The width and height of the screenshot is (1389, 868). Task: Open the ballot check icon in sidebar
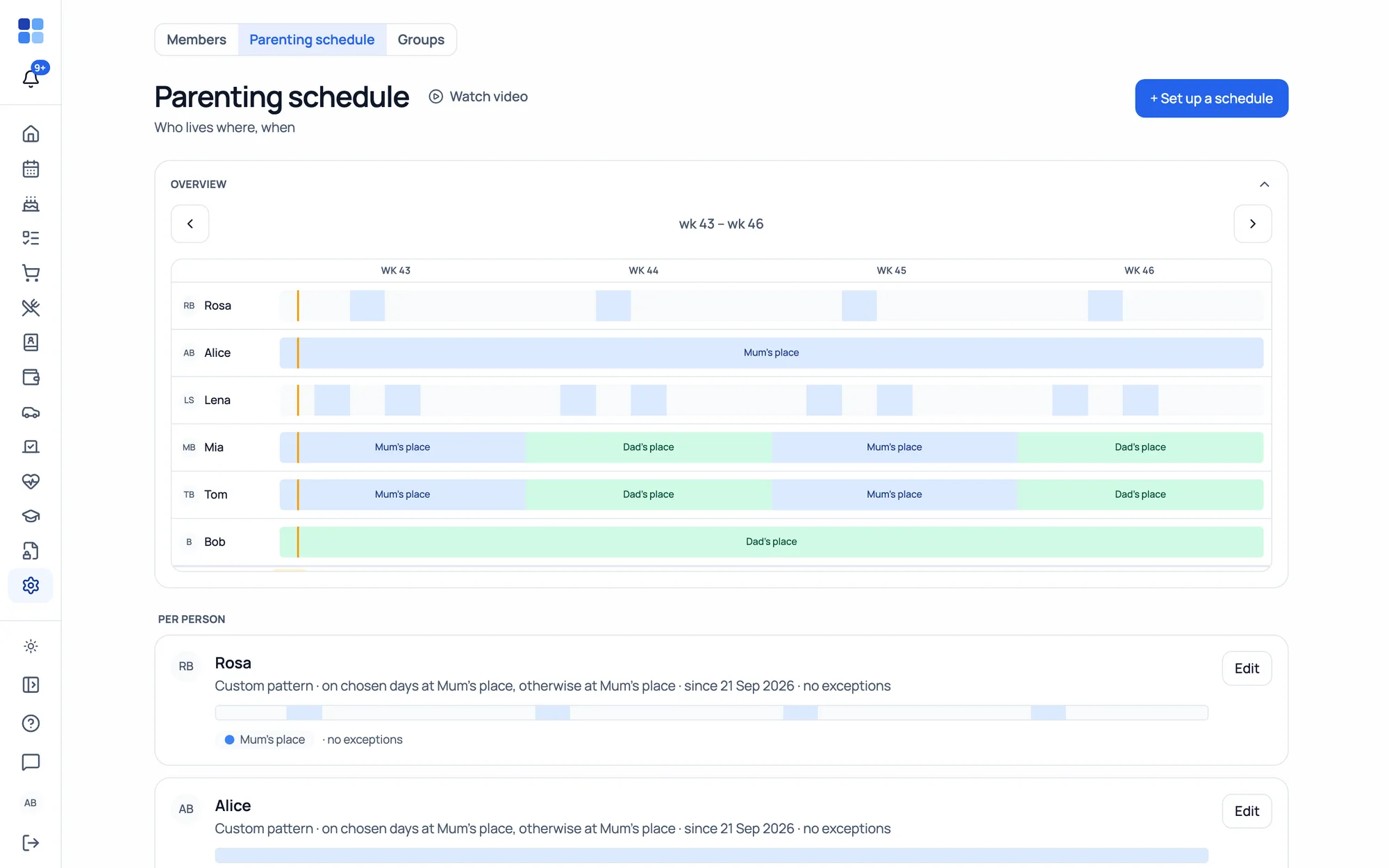click(31, 446)
